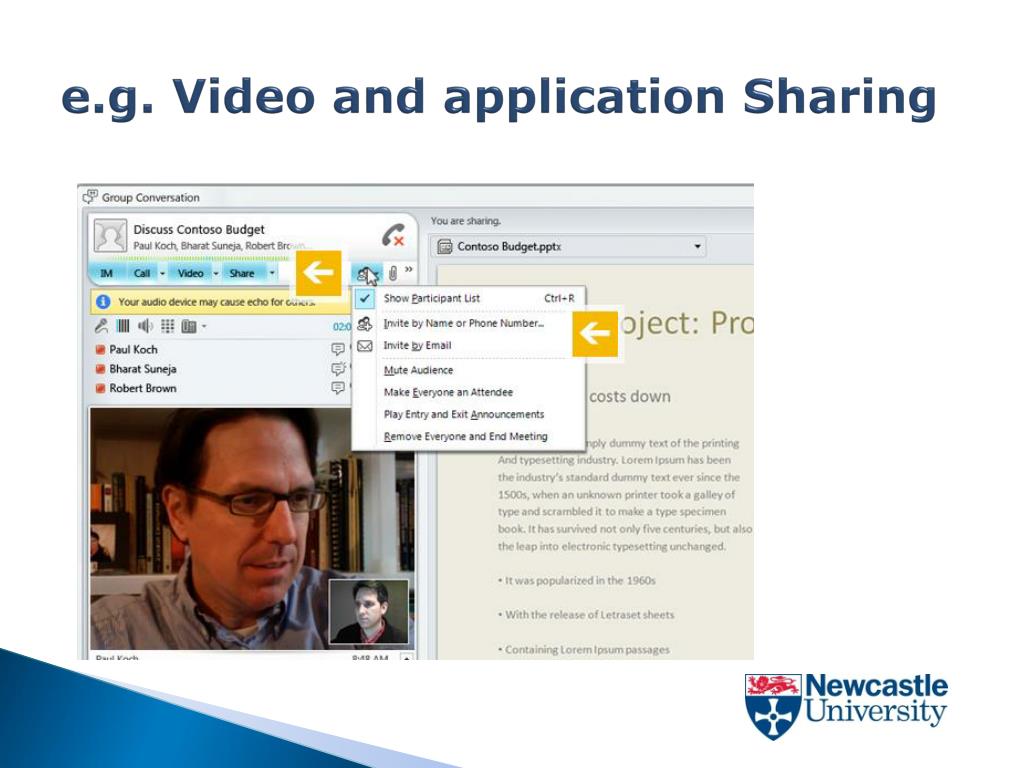The image size is (1024, 768).
Task: Toggle Show Participant List checkmark
Action: (364, 298)
